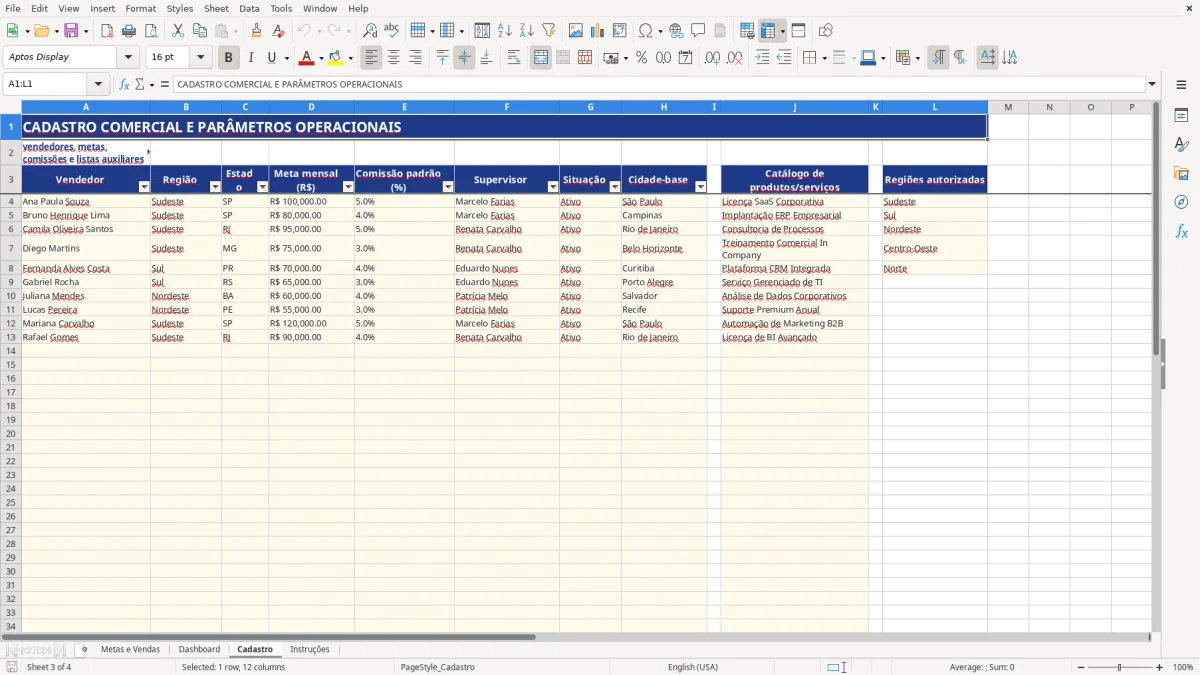Click zoom out minus button
1200x675 pixels.
(1081, 667)
